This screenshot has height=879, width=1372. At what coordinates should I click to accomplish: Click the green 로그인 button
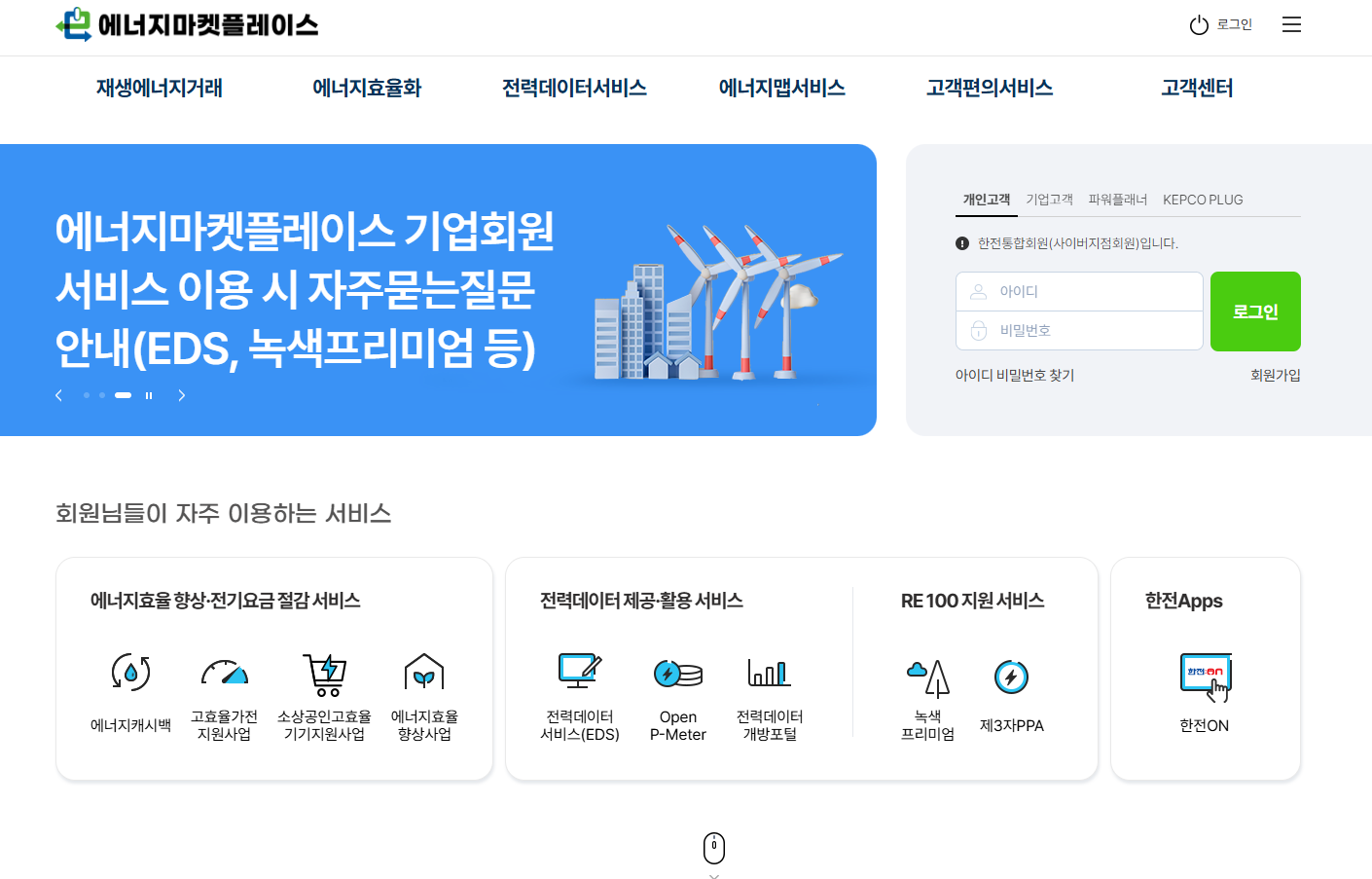(1255, 311)
